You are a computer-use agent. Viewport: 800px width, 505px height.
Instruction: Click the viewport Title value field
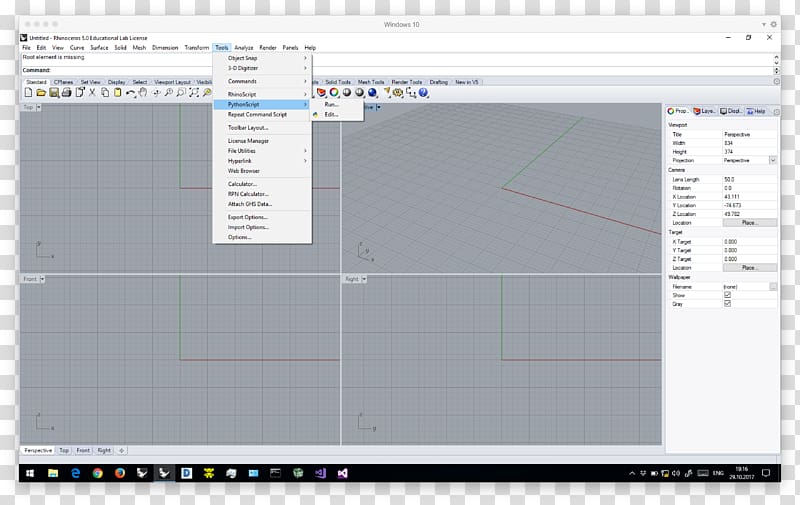(x=749, y=135)
